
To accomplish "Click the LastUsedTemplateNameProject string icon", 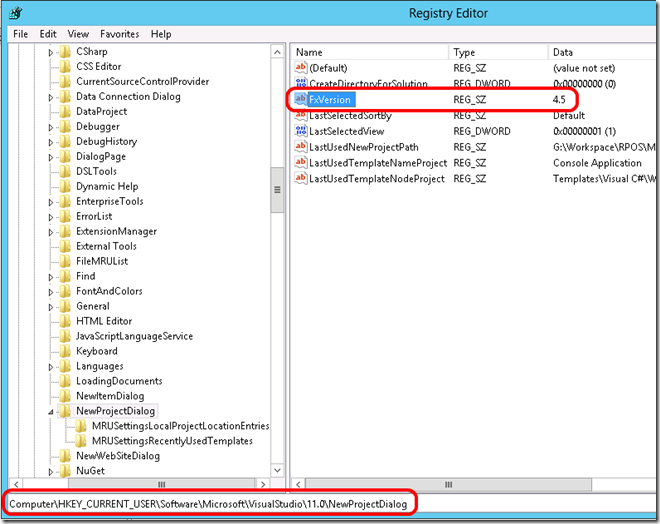I will click(x=301, y=162).
